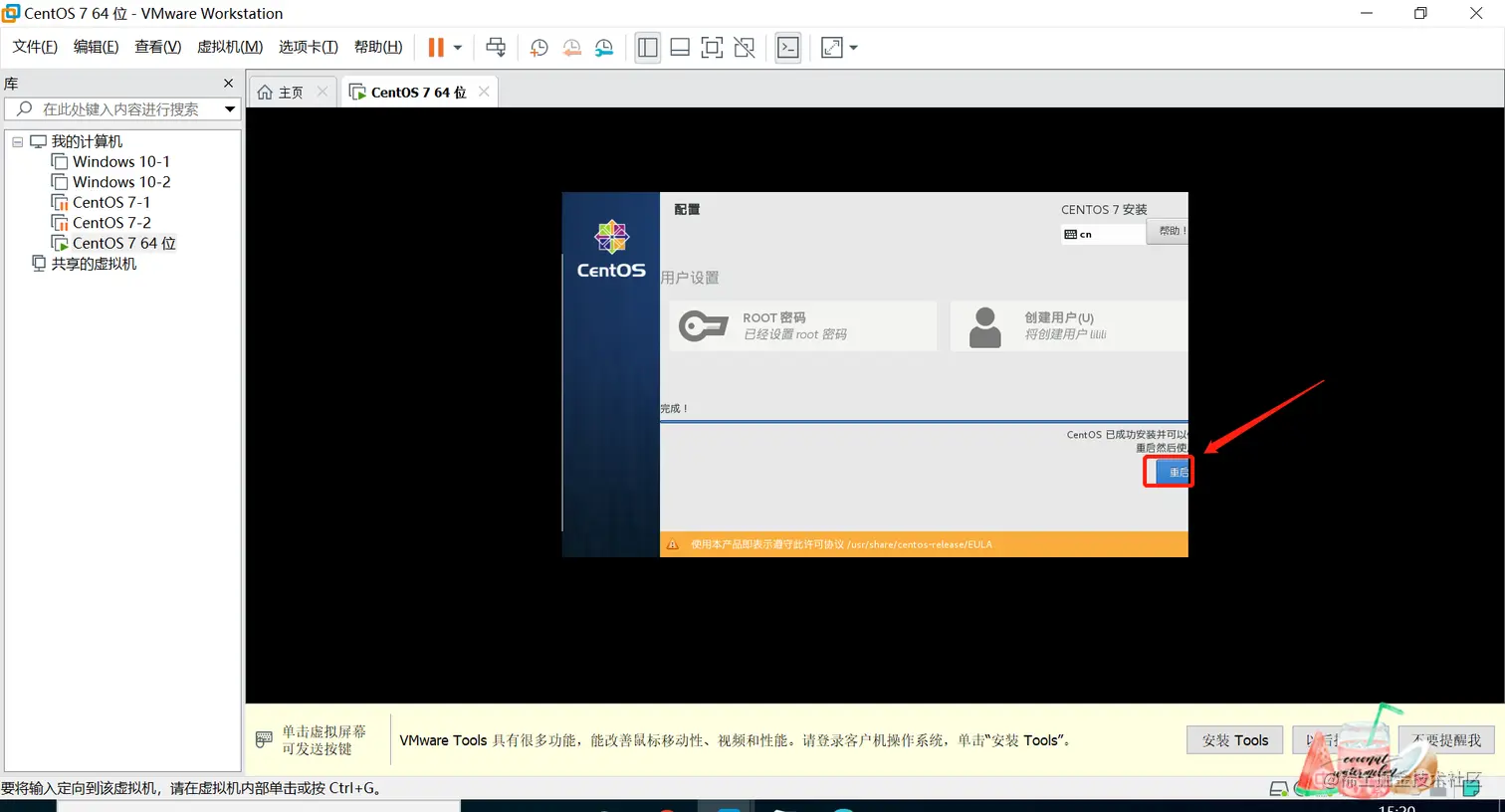Click the CentOS logo in installer sidebar

(611, 249)
